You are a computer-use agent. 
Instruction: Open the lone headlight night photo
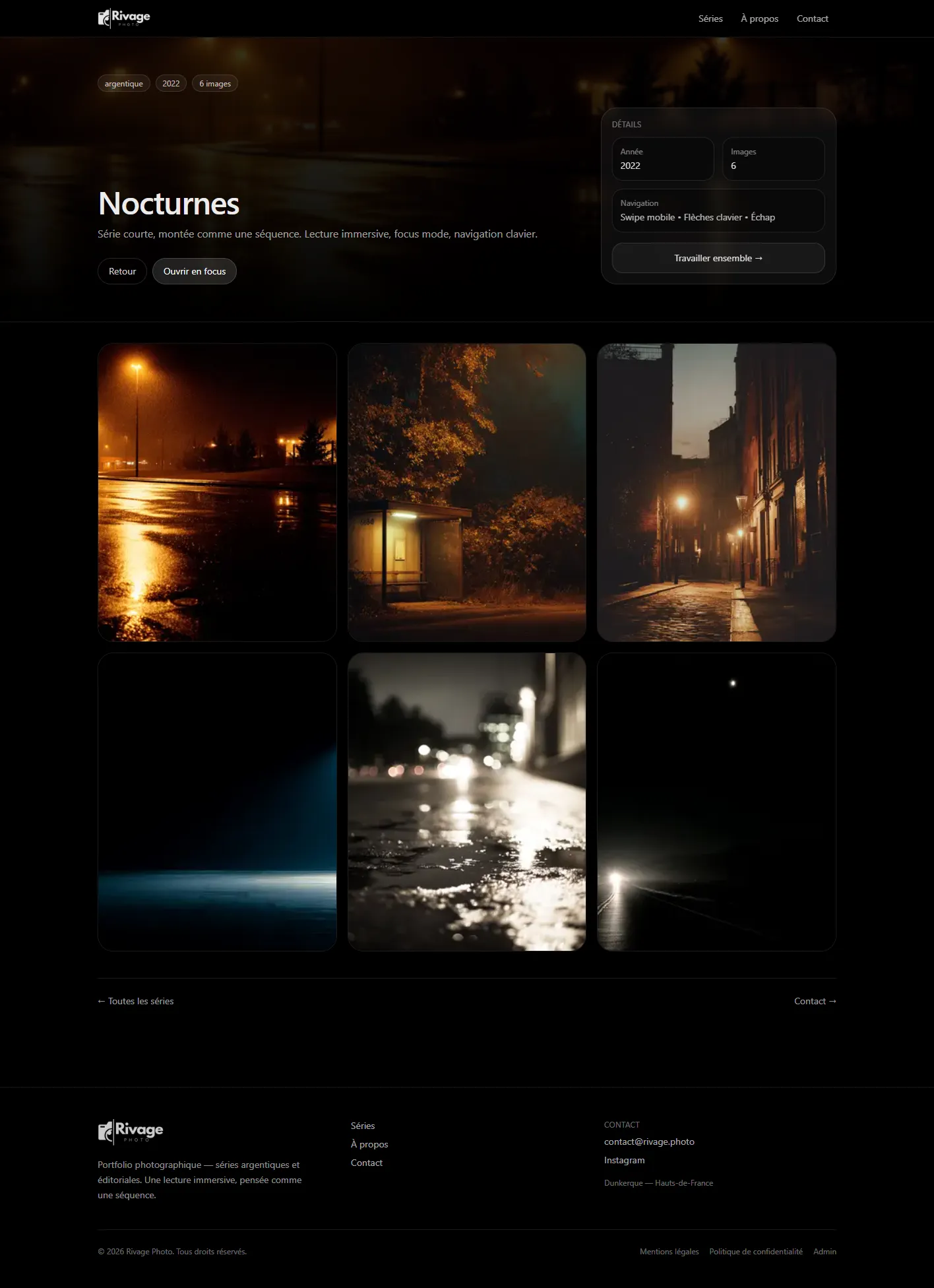pyautogui.click(x=716, y=802)
